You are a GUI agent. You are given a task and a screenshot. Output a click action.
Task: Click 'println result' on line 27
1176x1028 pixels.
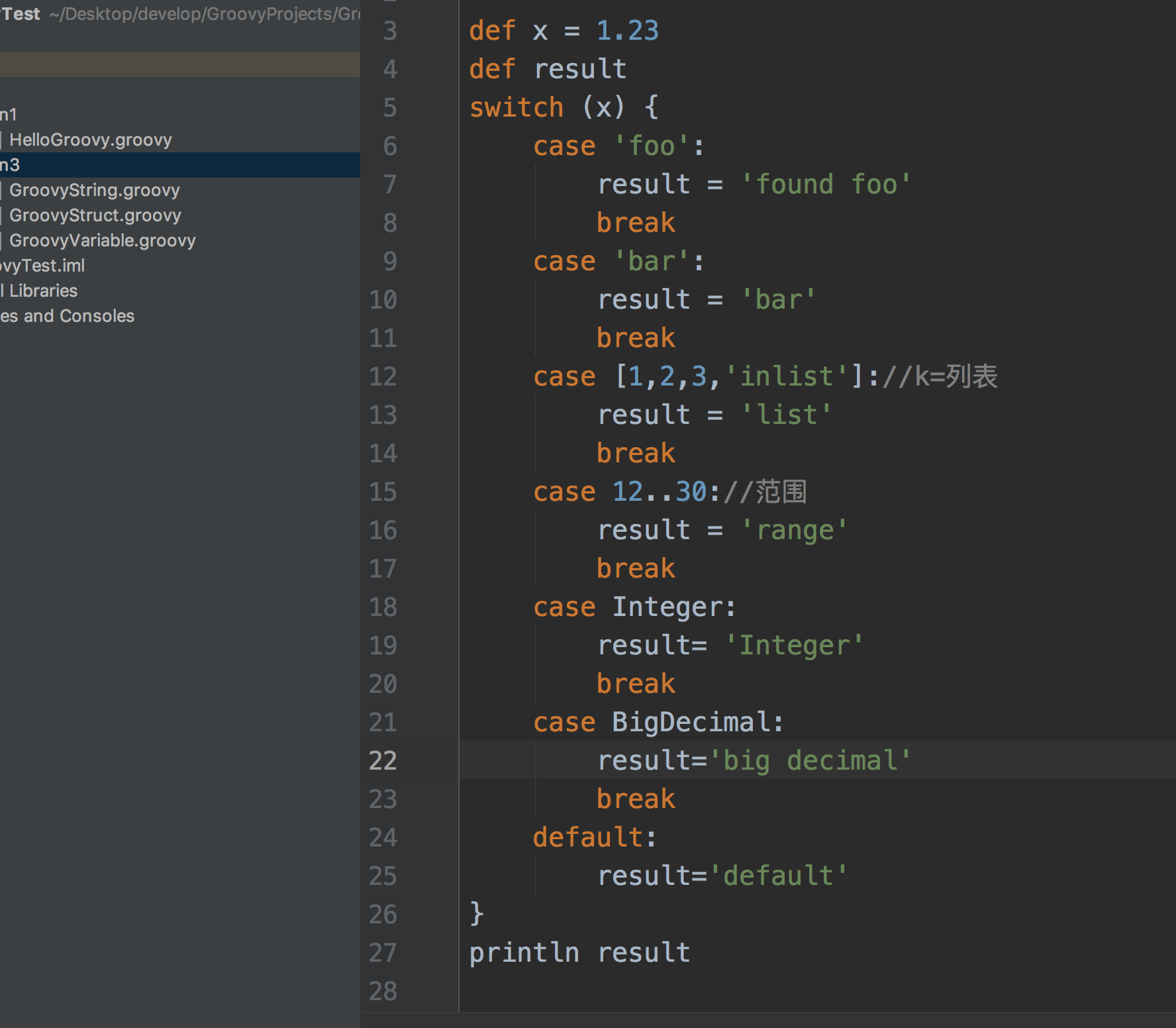[580, 952]
